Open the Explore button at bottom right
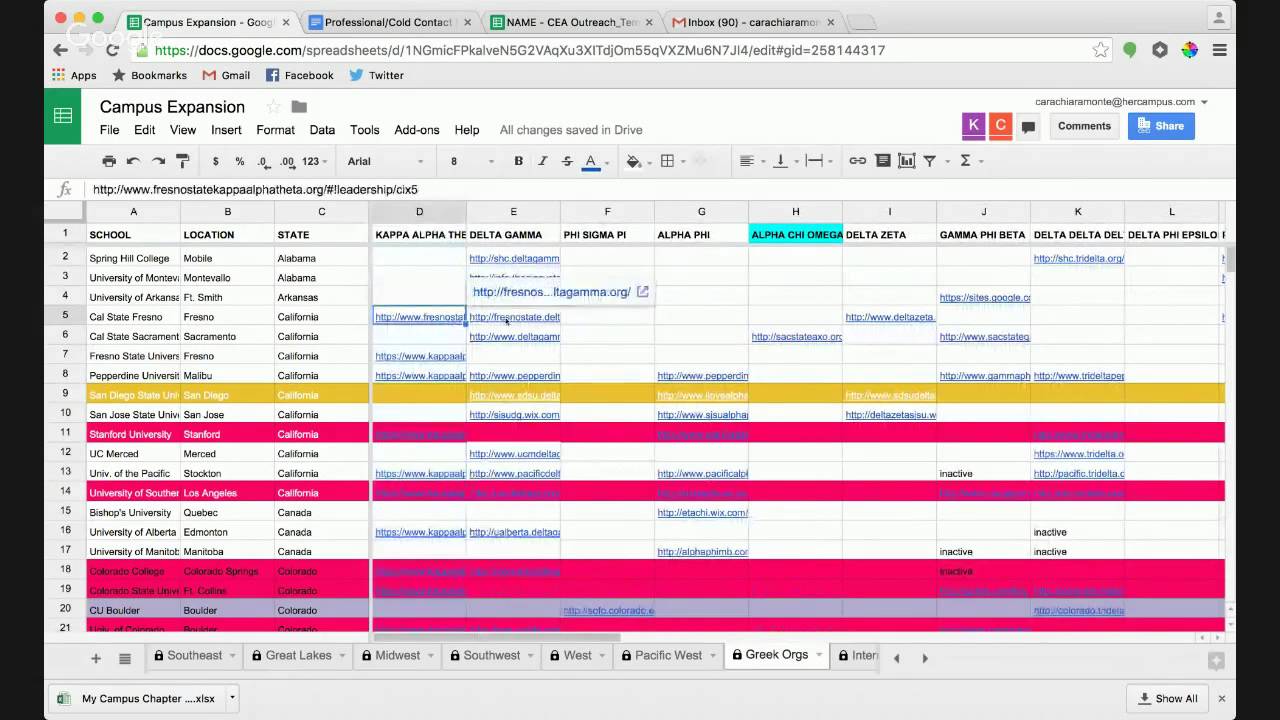The width and height of the screenshot is (1280, 720). [1216, 660]
